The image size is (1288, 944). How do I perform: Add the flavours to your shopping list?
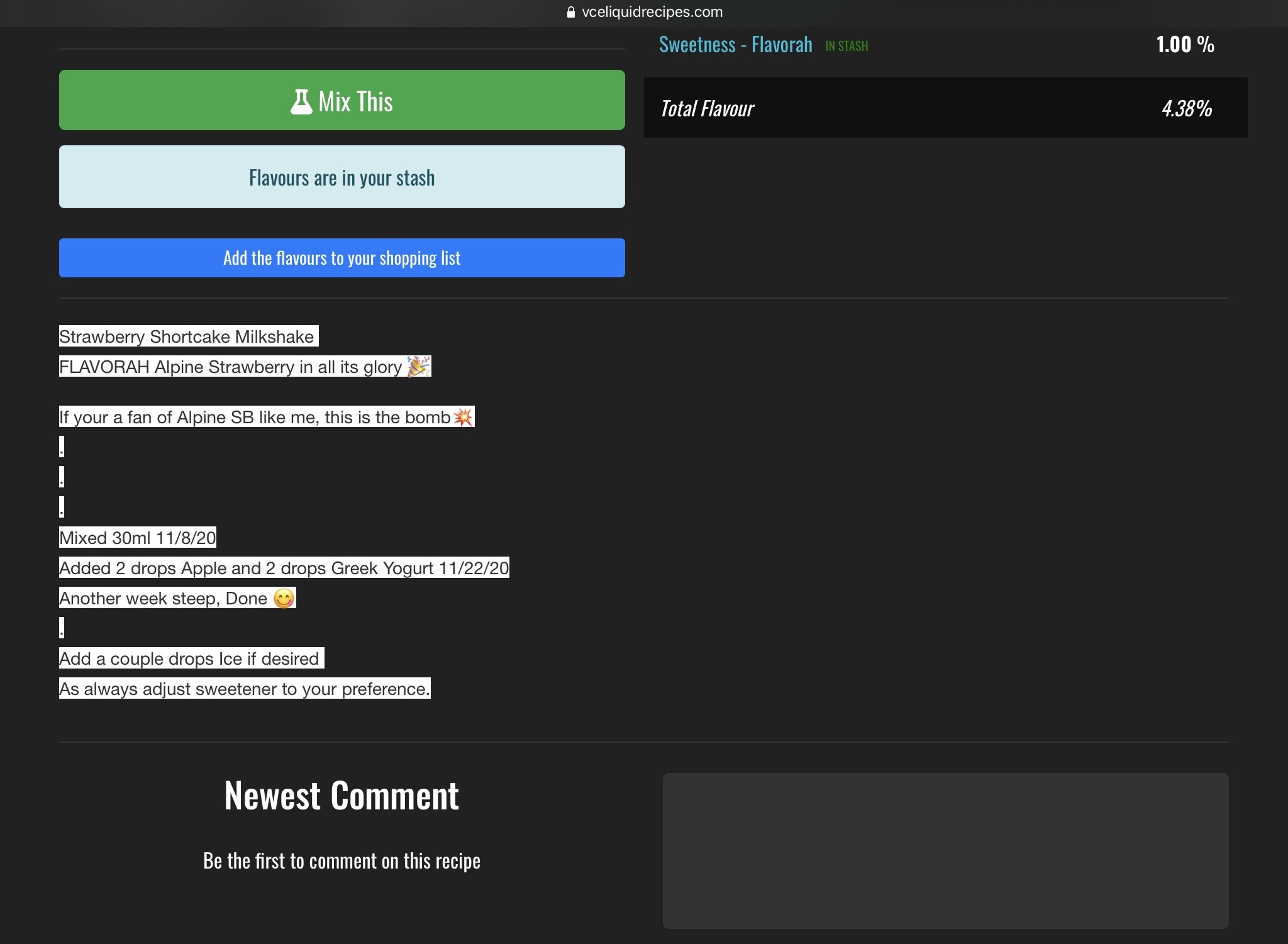click(x=341, y=258)
